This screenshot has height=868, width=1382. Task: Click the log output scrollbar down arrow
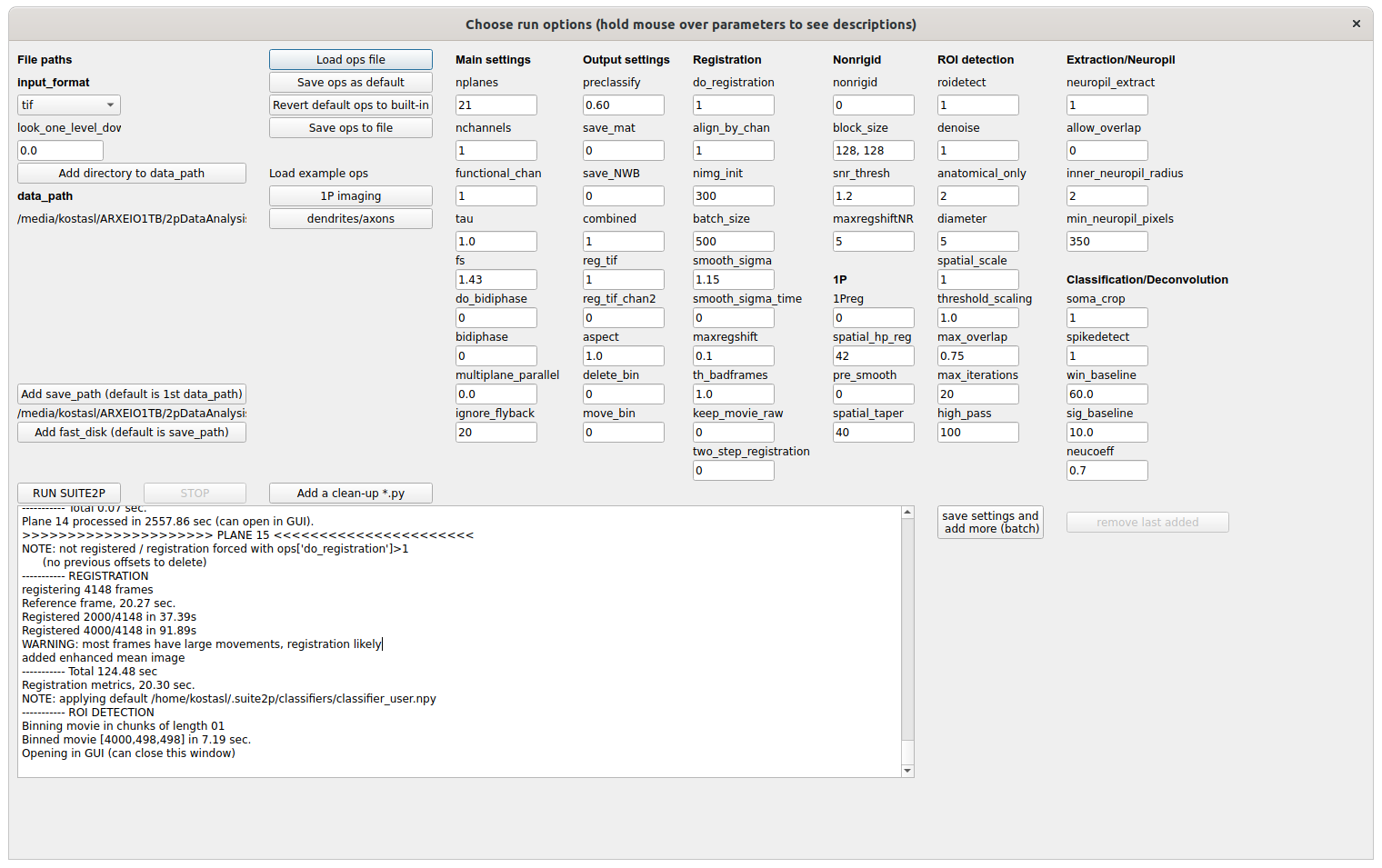pos(906,770)
